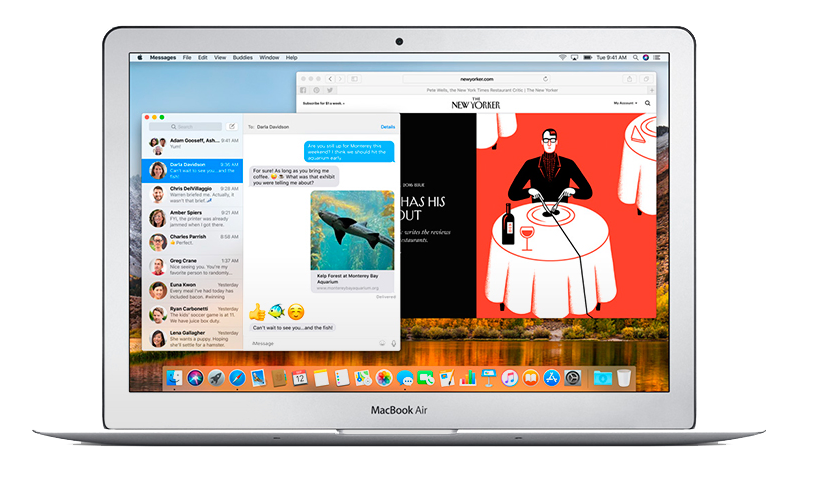Click the shark kelp forest photo in chat
The height and width of the screenshot is (482, 828).
352,230
